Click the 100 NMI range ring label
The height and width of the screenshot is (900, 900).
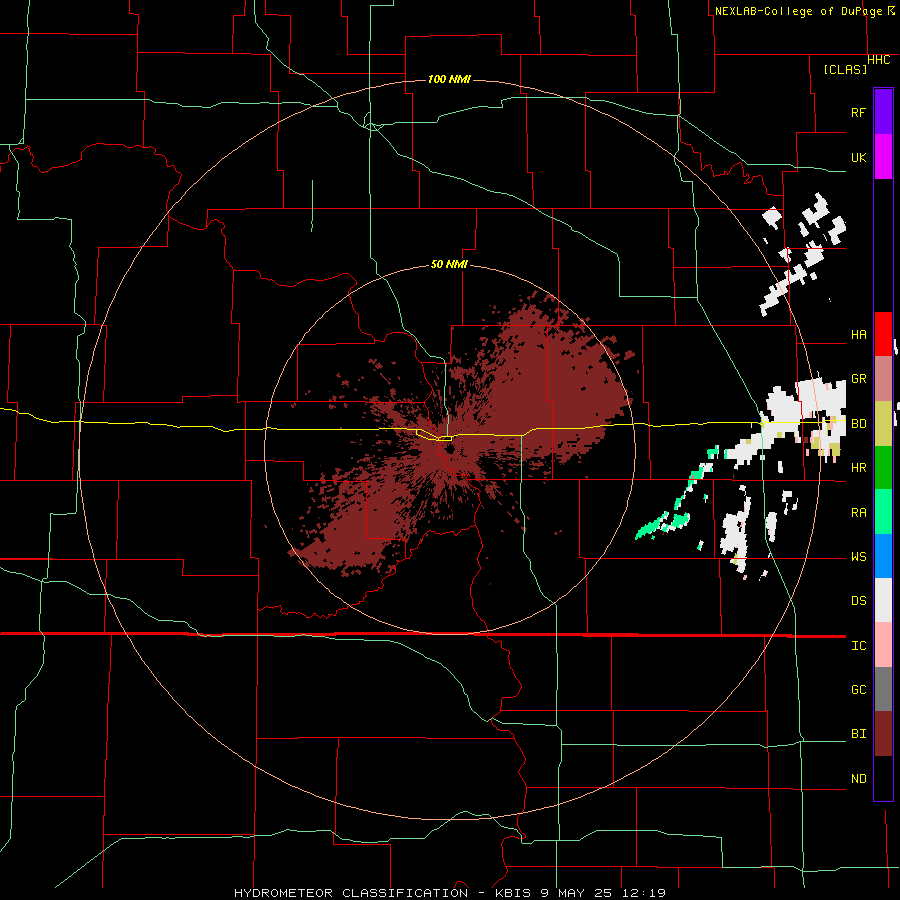pos(449,79)
